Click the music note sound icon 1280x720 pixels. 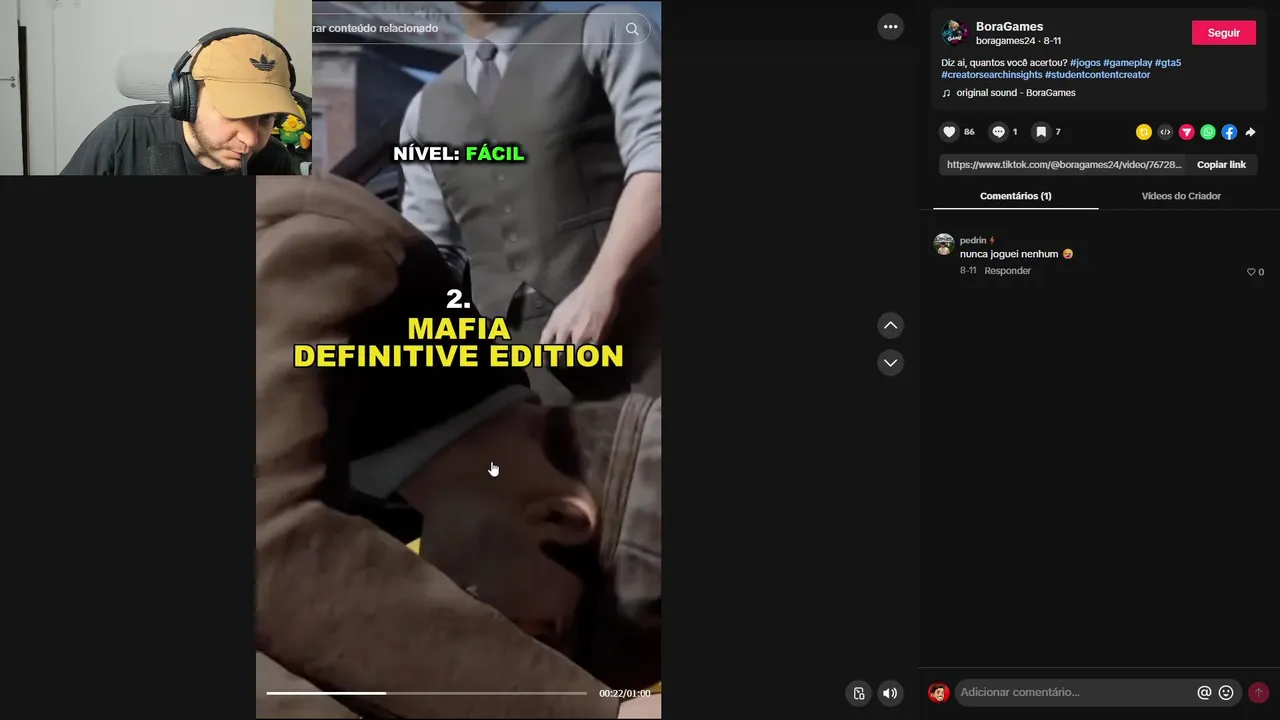click(x=946, y=93)
